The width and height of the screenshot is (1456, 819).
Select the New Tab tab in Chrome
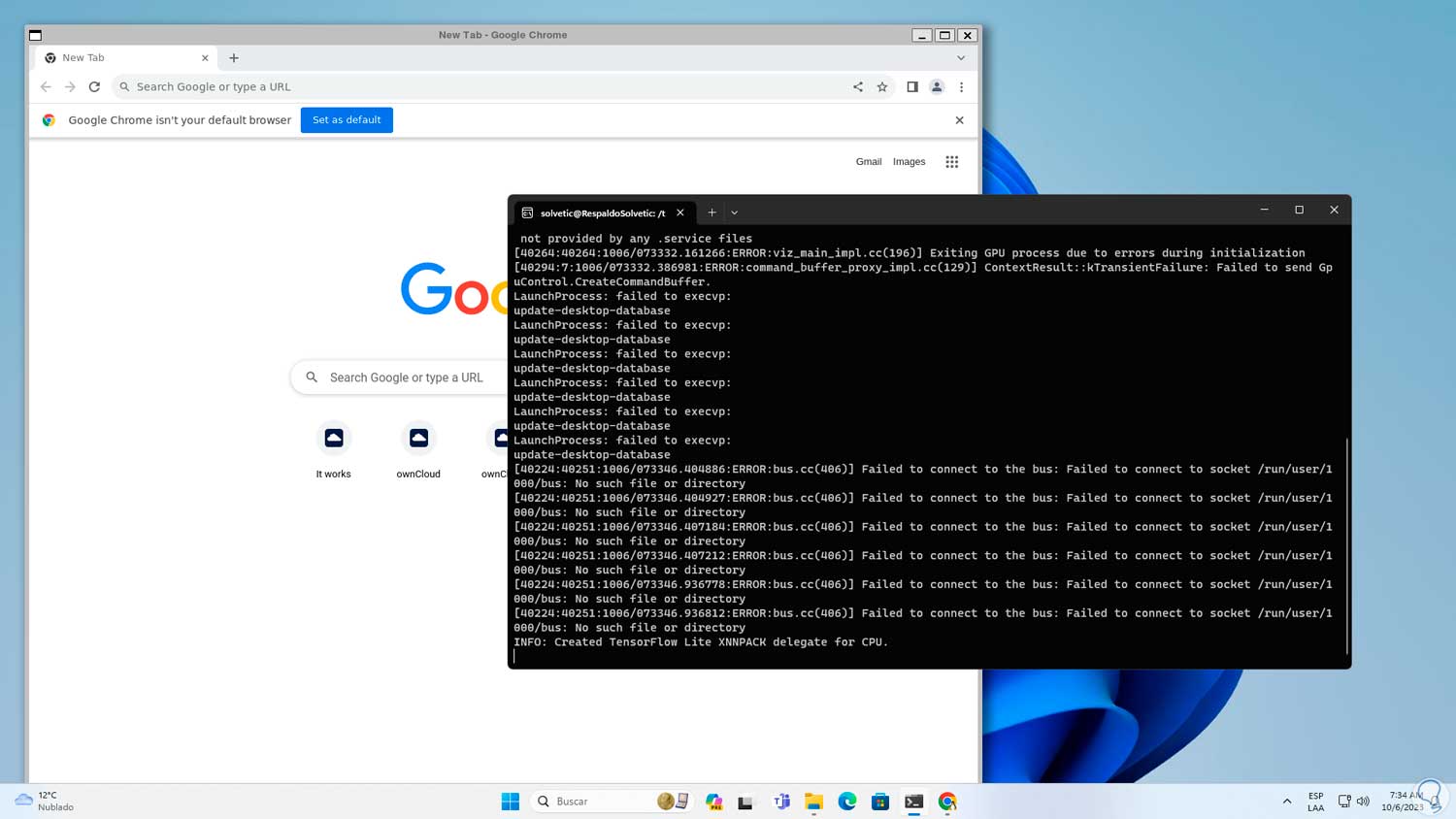coord(126,58)
